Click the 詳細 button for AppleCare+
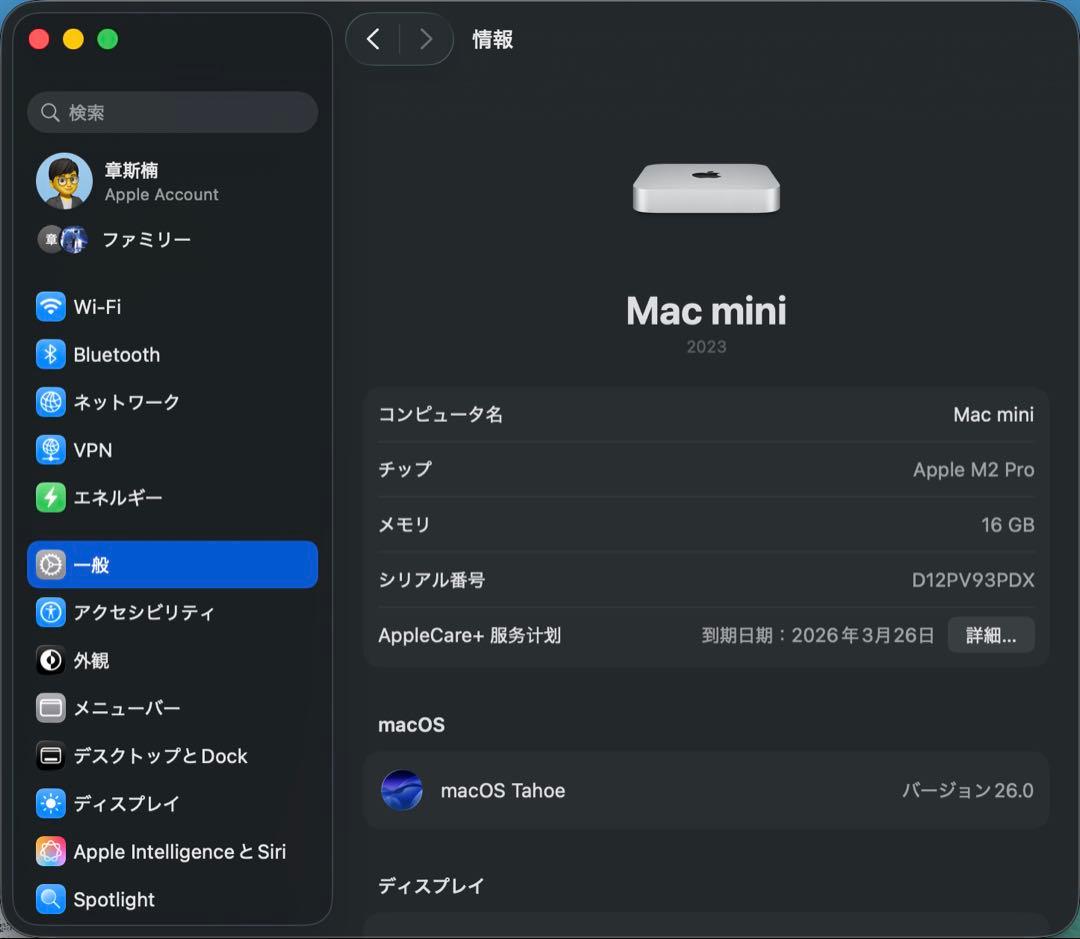Viewport: 1080px width, 939px height. pyautogui.click(x=991, y=634)
